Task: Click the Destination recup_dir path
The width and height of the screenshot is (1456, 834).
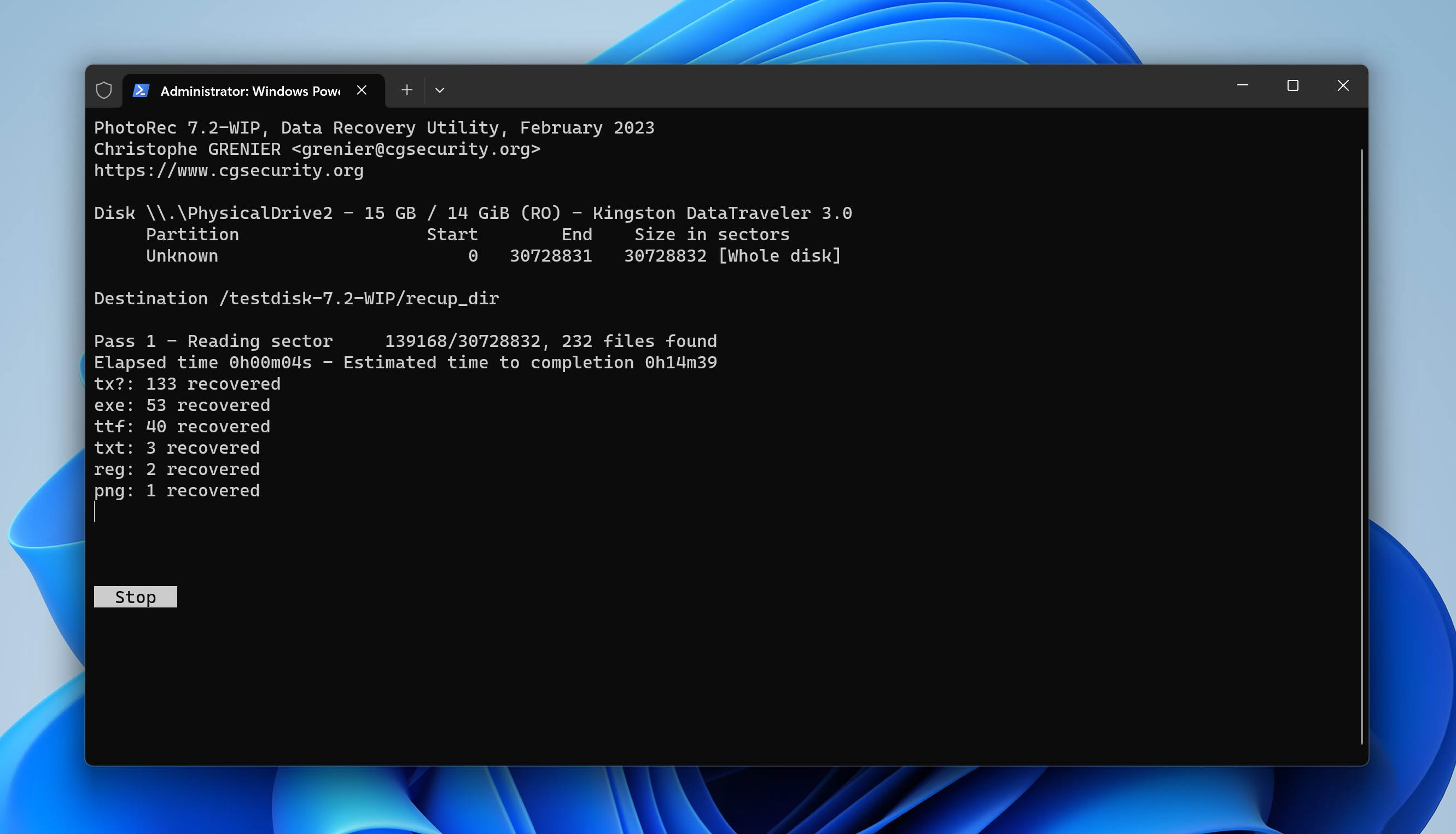Action: 296,298
